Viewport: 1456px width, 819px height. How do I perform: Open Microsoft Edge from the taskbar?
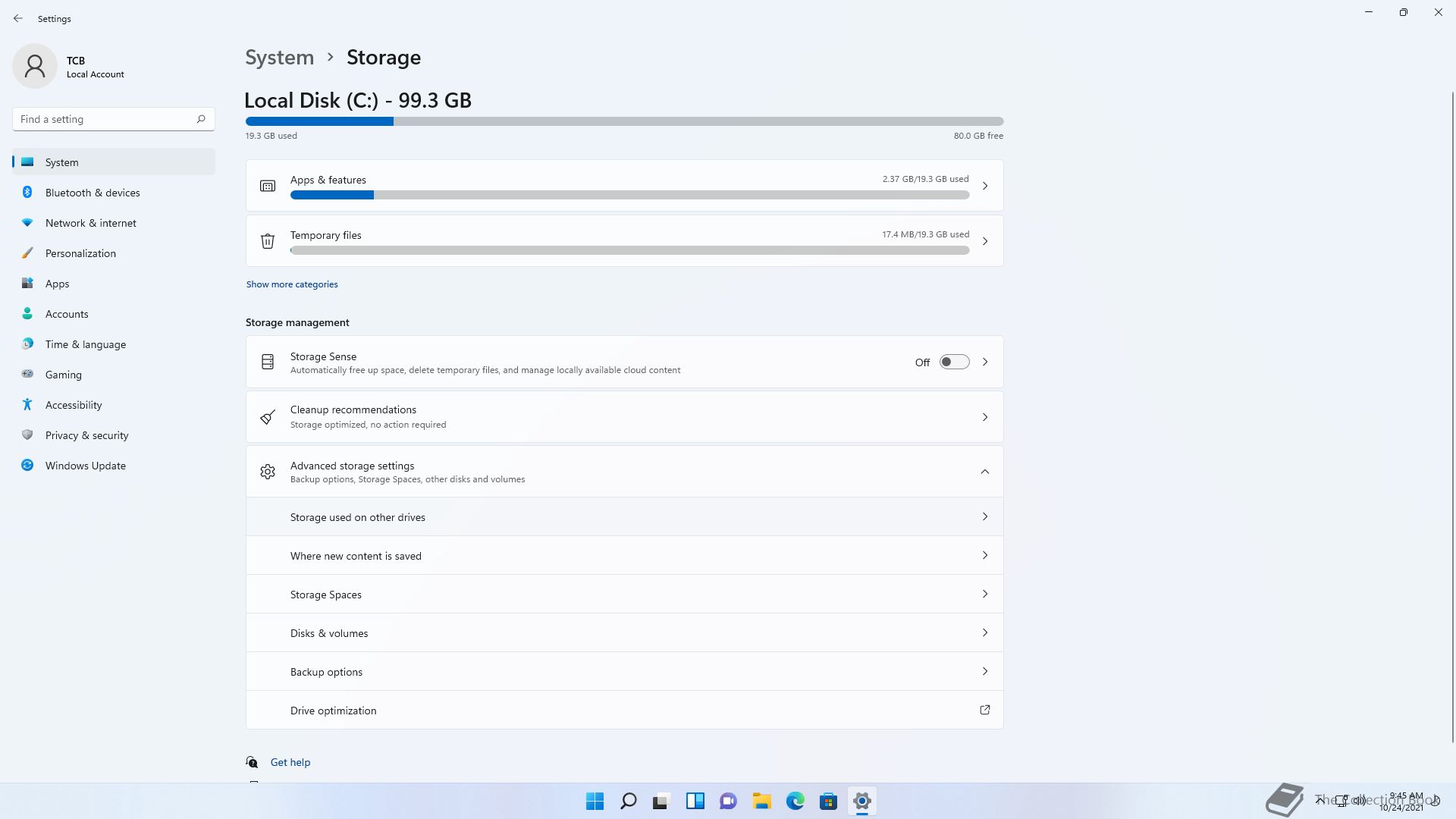pos(795,801)
